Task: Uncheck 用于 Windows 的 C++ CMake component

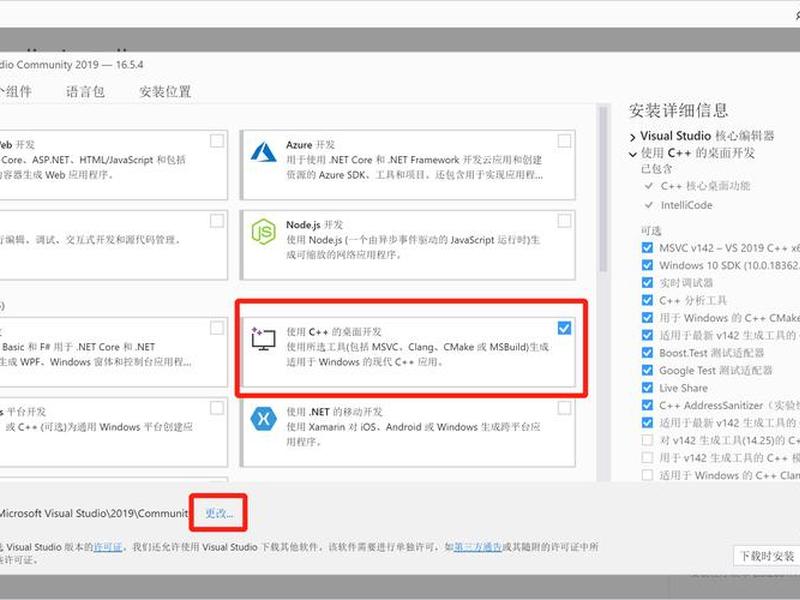Action: point(647,318)
